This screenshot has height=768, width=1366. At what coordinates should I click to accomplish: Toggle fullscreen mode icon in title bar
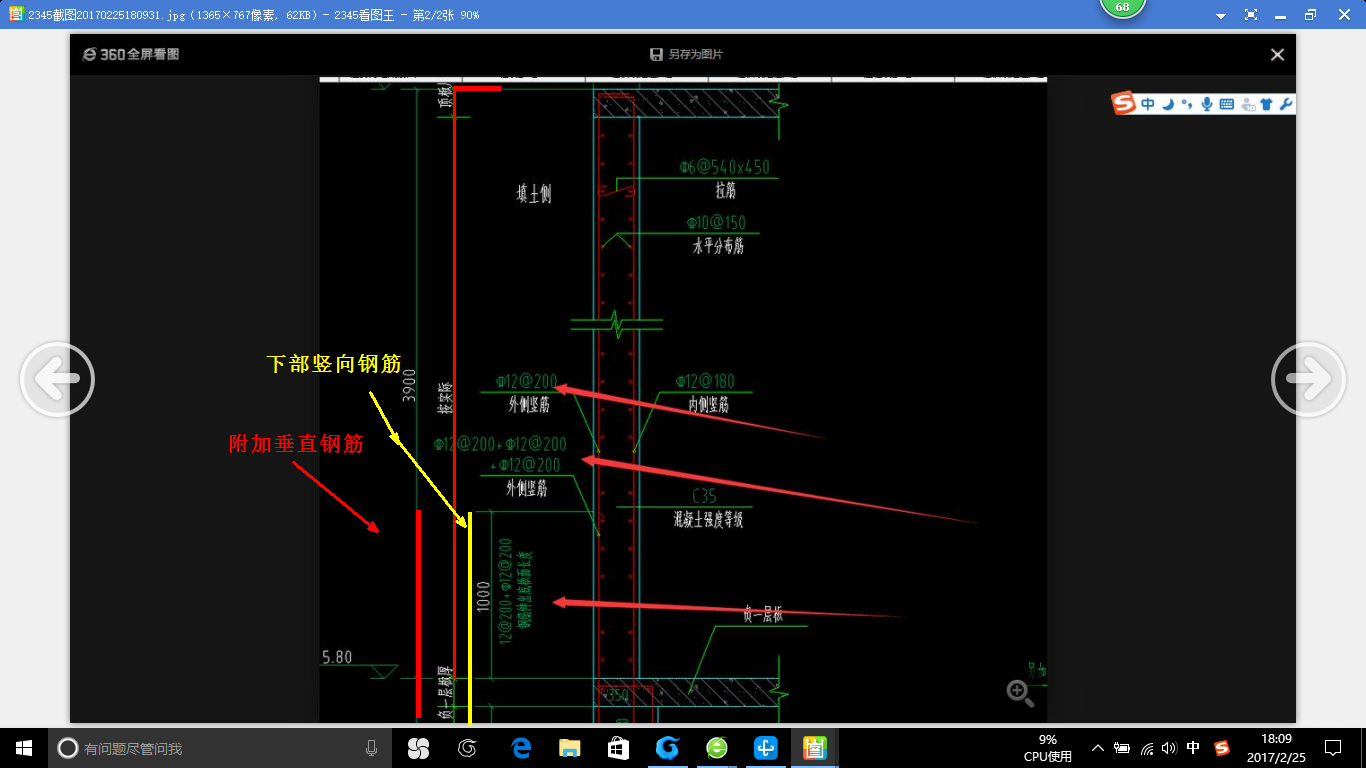[1251, 15]
